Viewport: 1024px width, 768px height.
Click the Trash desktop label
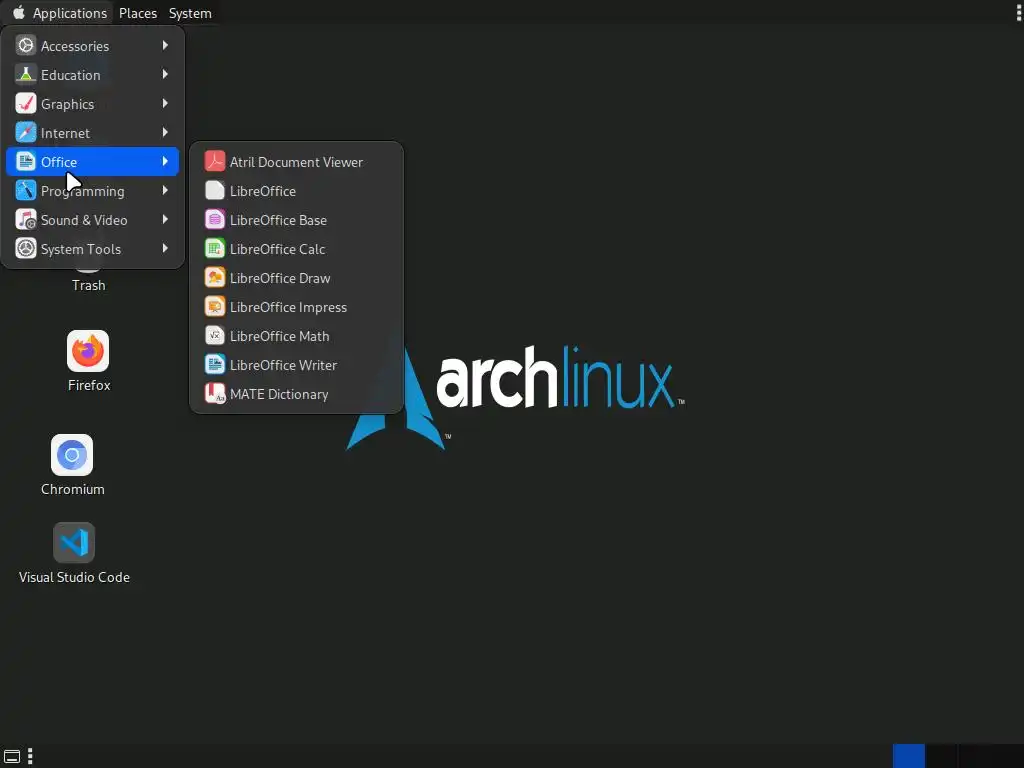[x=88, y=285]
